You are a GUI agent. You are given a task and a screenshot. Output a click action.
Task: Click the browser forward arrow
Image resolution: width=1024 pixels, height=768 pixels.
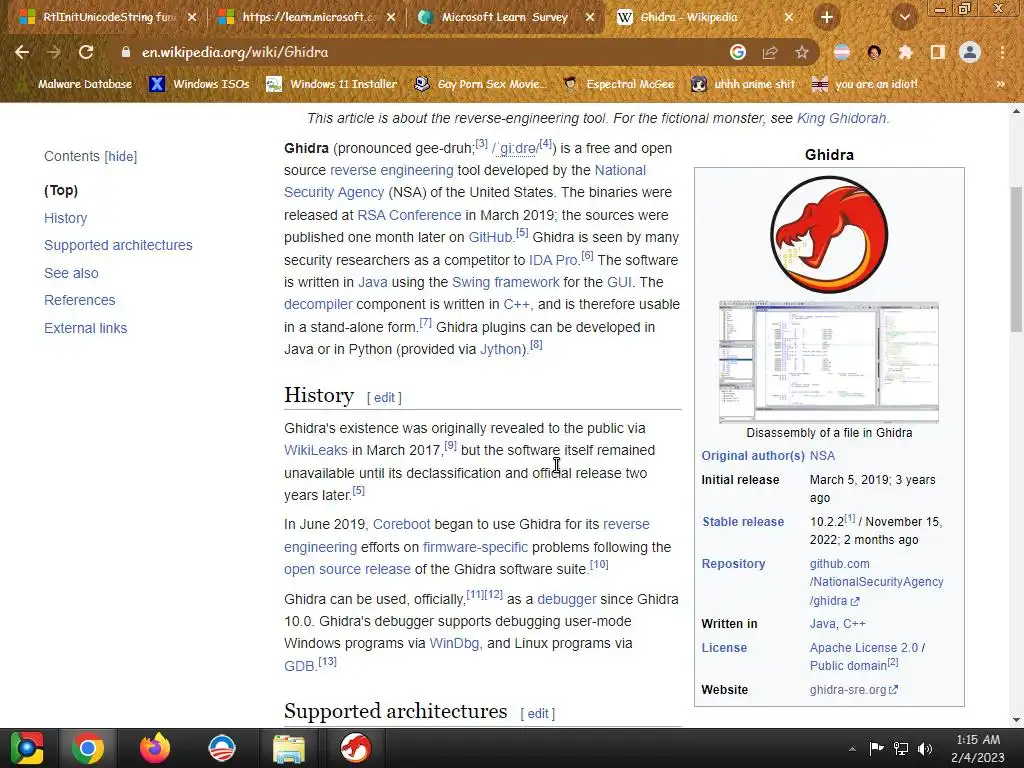[54, 52]
